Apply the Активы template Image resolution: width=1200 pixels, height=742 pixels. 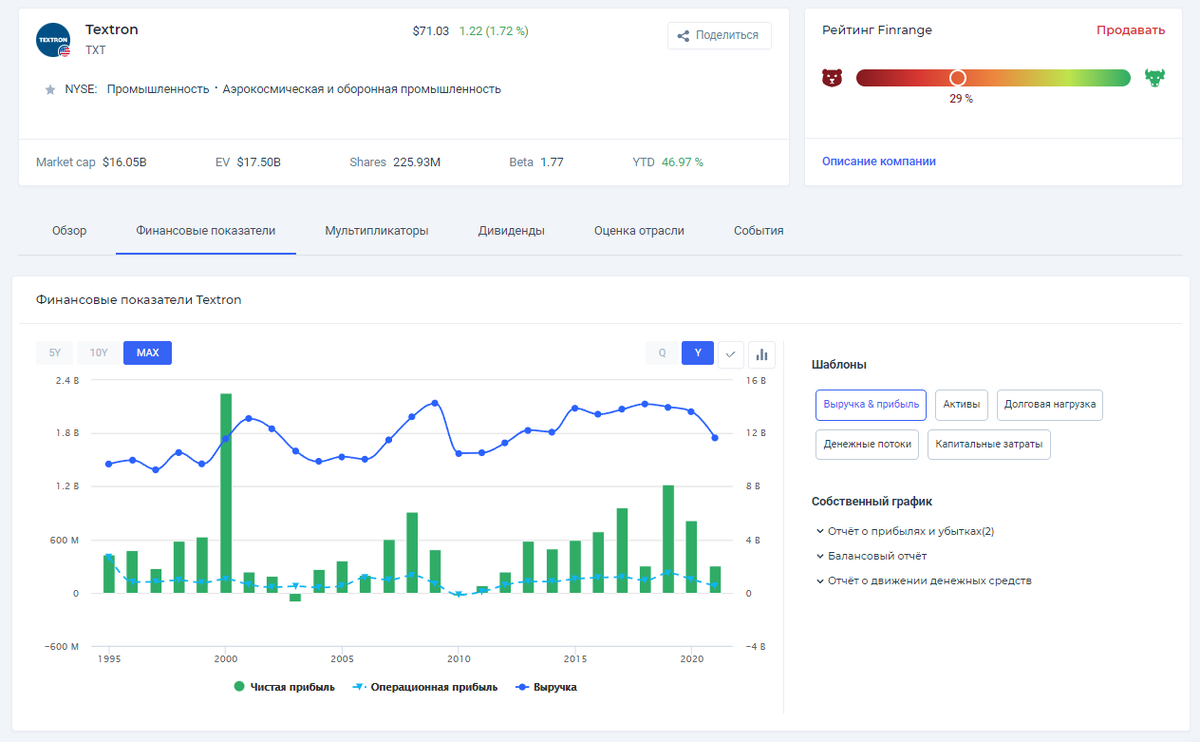tap(962, 405)
